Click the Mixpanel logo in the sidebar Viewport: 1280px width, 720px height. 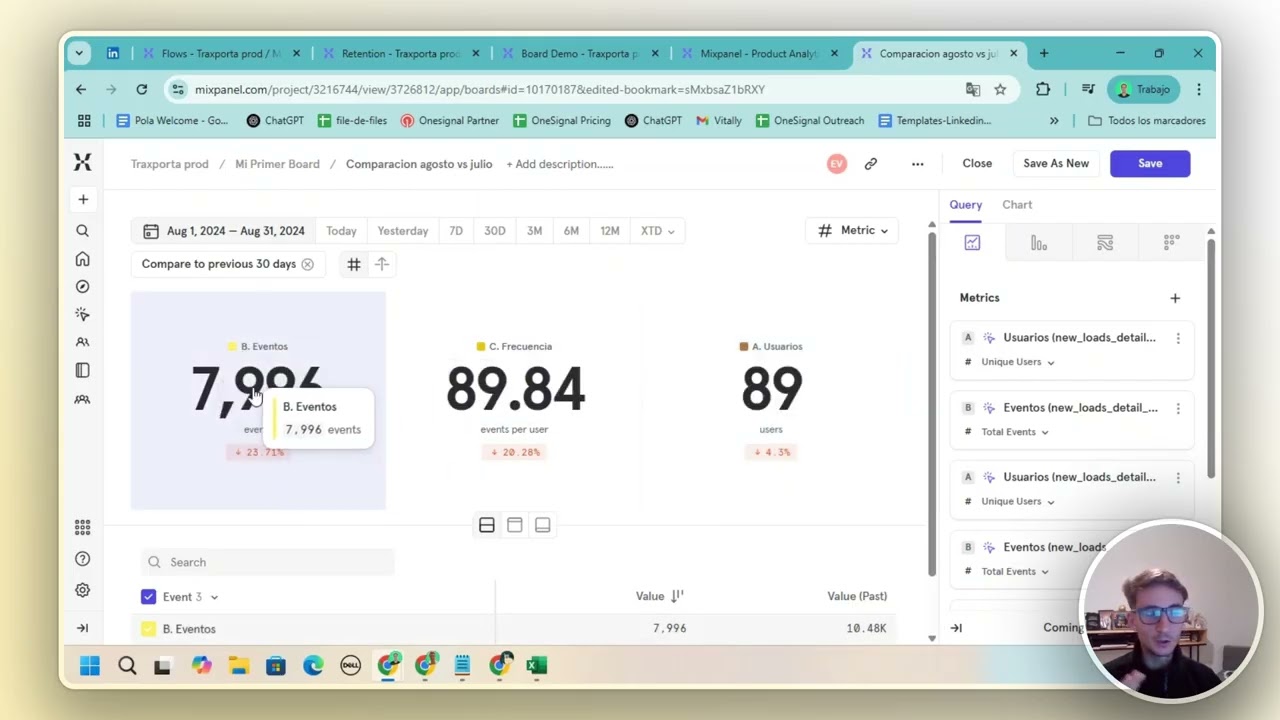pyautogui.click(x=82, y=162)
